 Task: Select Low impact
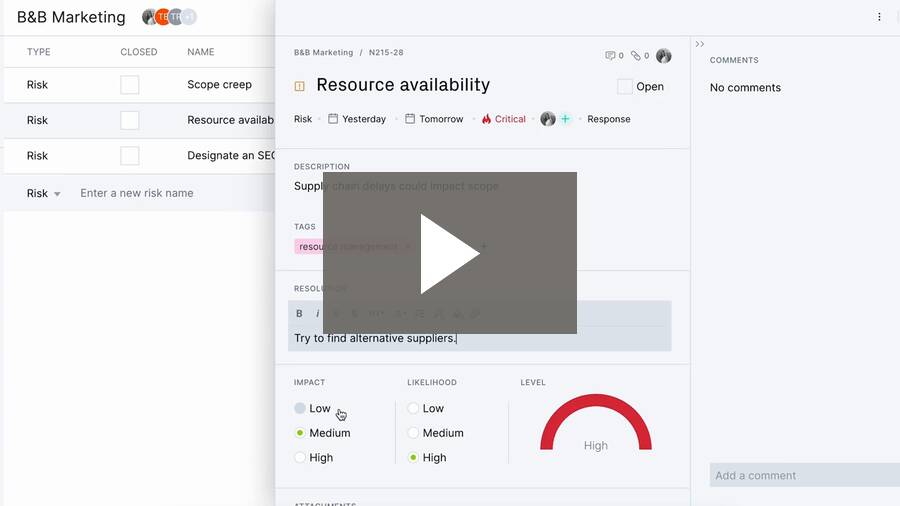tap(313, 408)
